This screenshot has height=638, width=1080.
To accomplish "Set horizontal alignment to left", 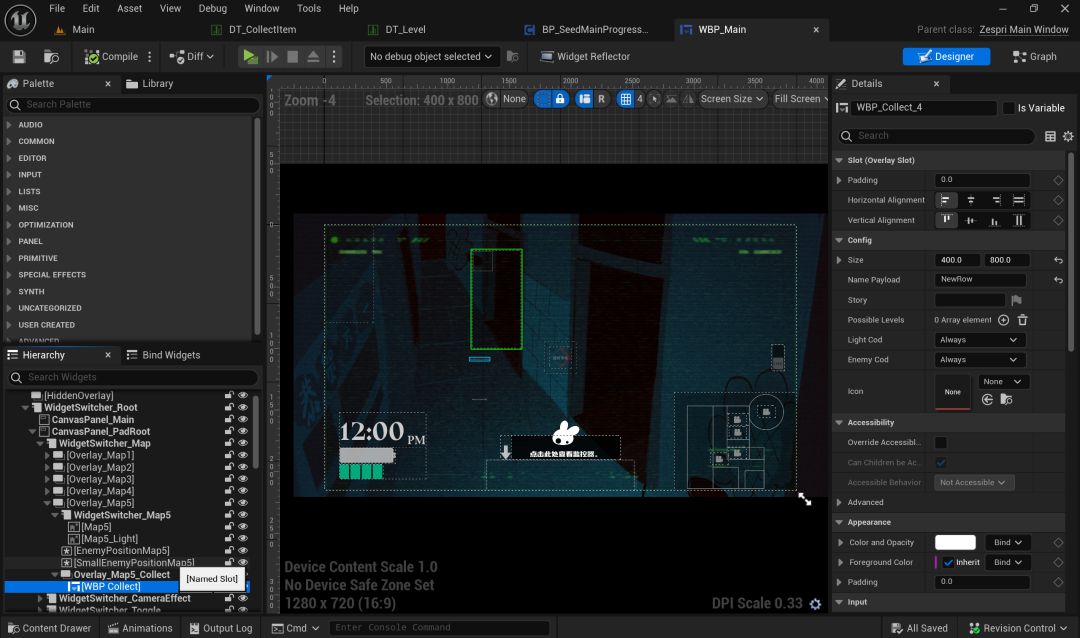I will (x=946, y=200).
